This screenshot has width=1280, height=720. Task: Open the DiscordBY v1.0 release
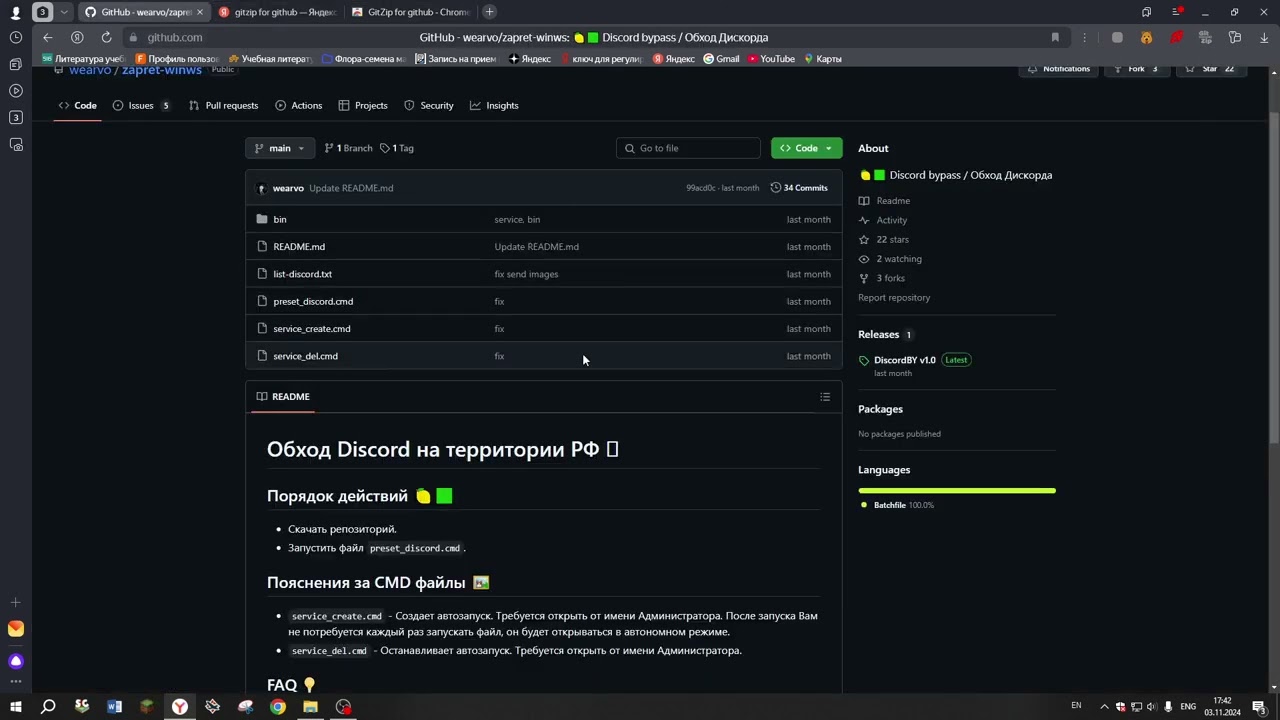(x=905, y=360)
